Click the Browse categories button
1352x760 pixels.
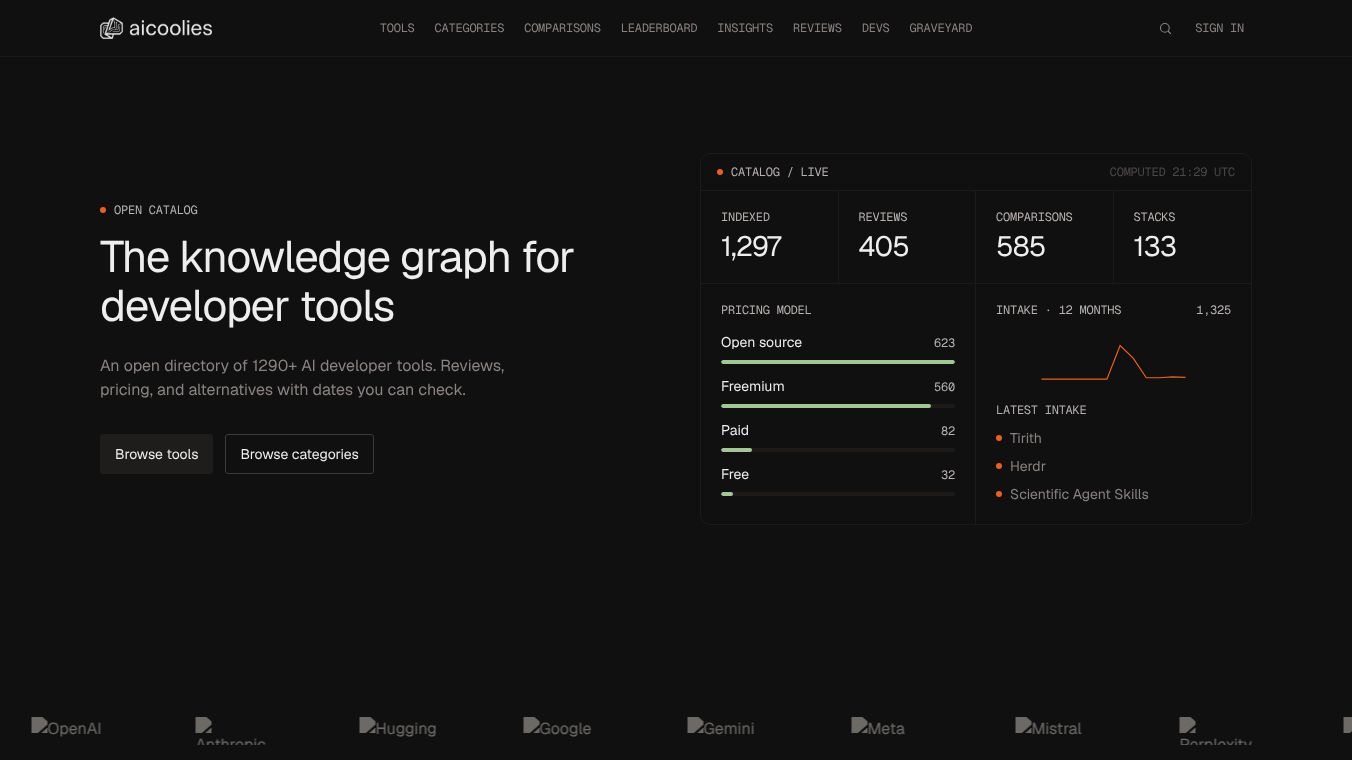299,454
